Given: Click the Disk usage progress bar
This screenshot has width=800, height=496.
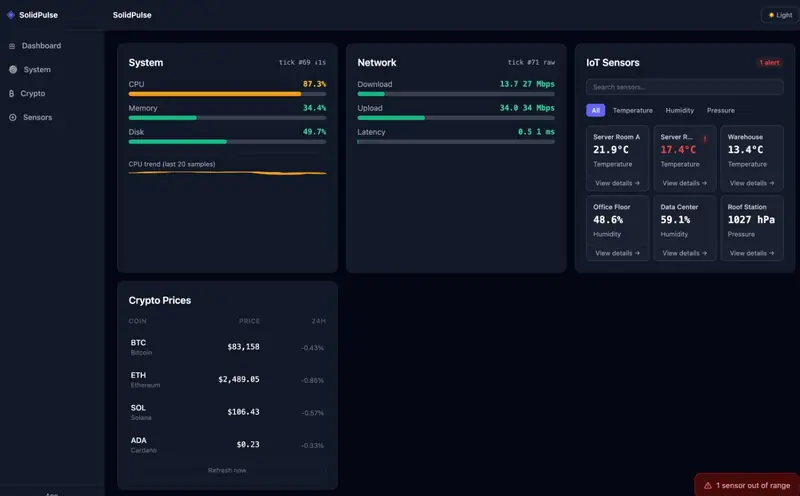Looking at the screenshot, I should [x=227, y=142].
